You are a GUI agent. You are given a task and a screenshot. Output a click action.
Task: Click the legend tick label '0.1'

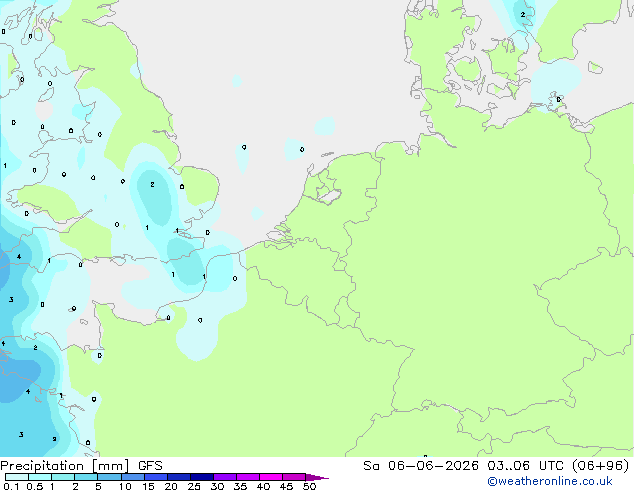pos(11,486)
